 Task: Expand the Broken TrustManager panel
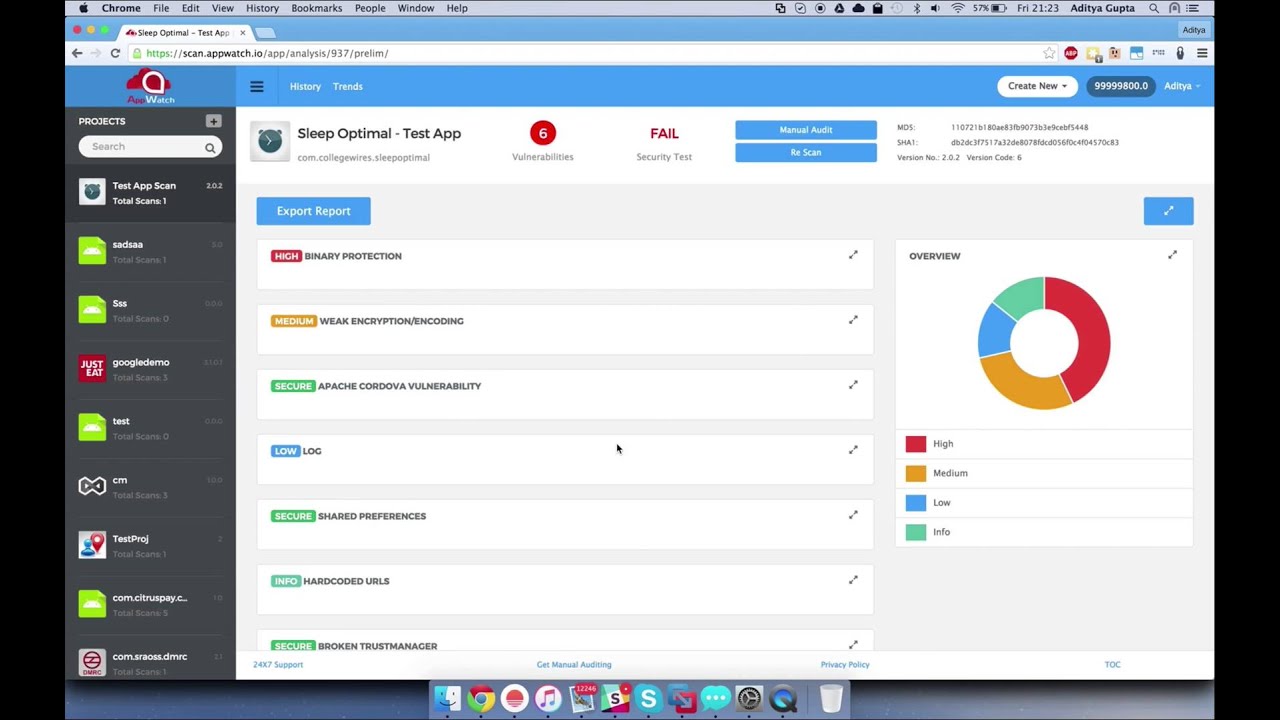click(853, 645)
